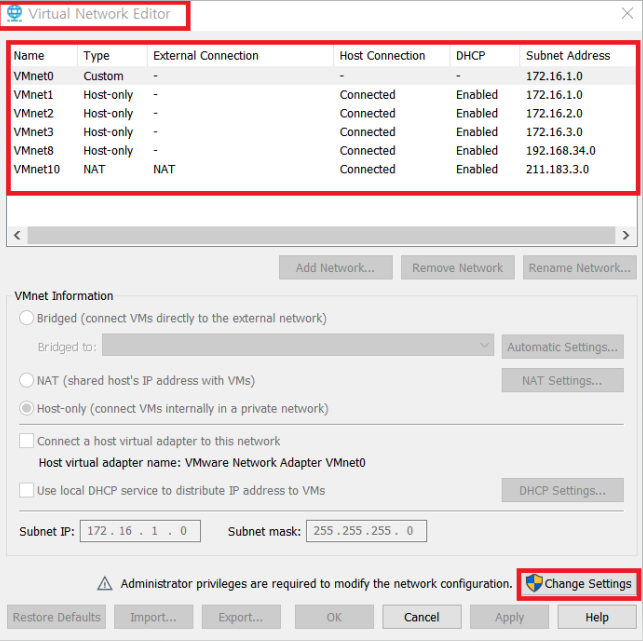Click the scrollbar left arrow
Viewport: 643px width, 641px height.
coord(17,235)
